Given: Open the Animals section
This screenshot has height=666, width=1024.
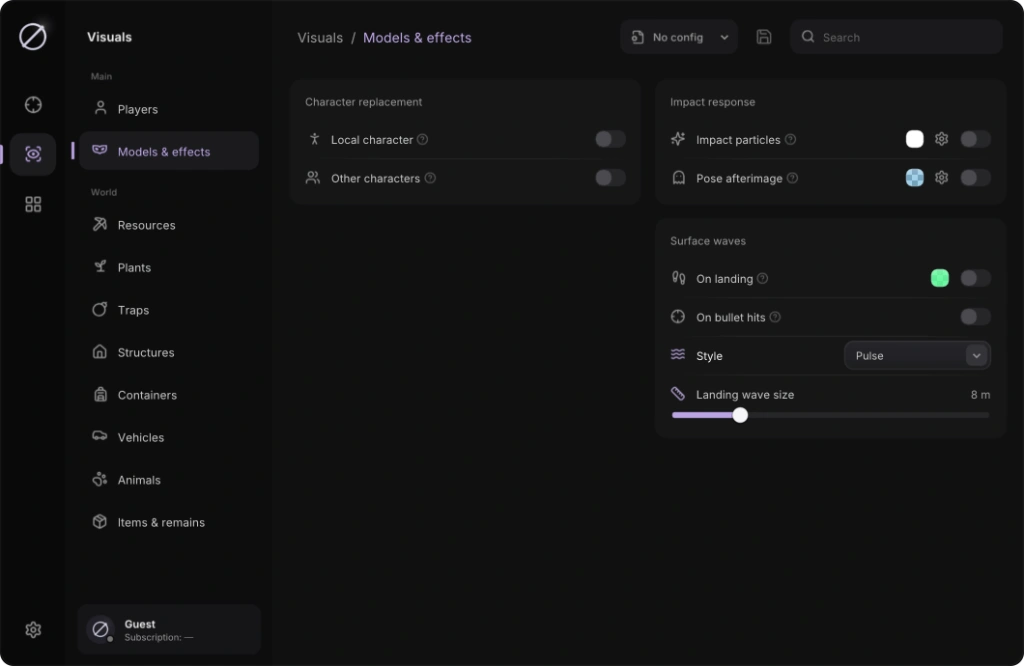Looking at the screenshot, I should tap(169, 480).
